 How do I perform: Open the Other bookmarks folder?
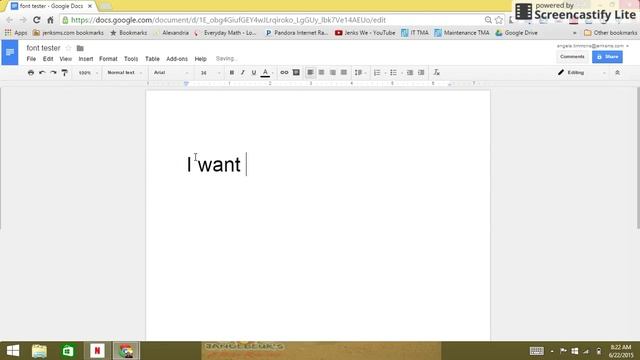610,33
